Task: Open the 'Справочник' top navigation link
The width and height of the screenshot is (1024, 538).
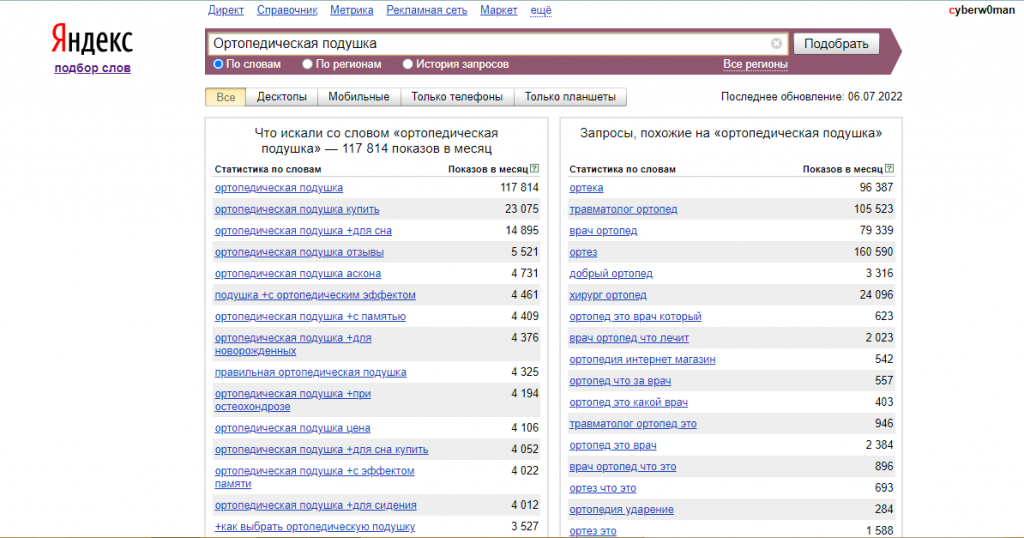Action: (x=287, y=10)
